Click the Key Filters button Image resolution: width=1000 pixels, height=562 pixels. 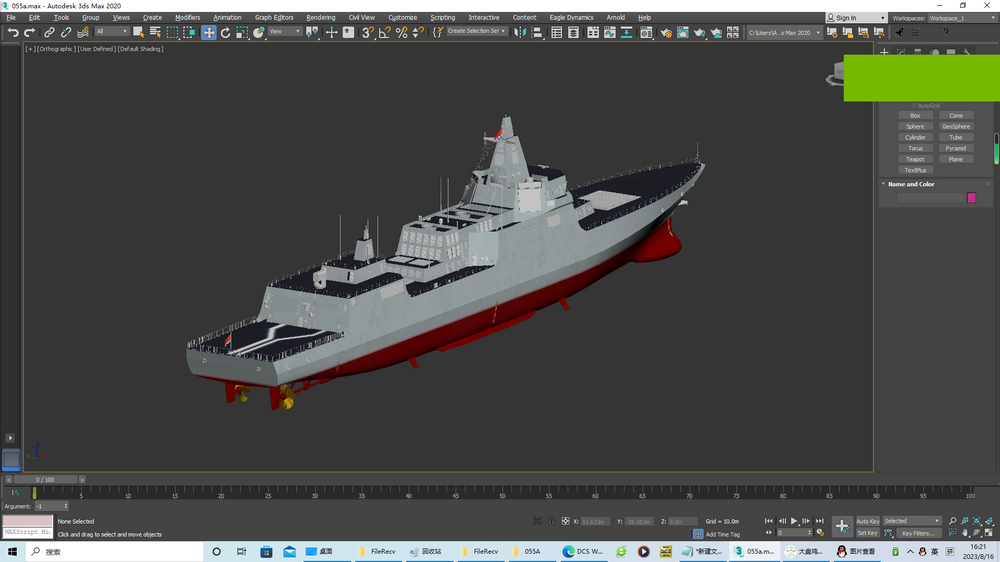pos(917,533)
